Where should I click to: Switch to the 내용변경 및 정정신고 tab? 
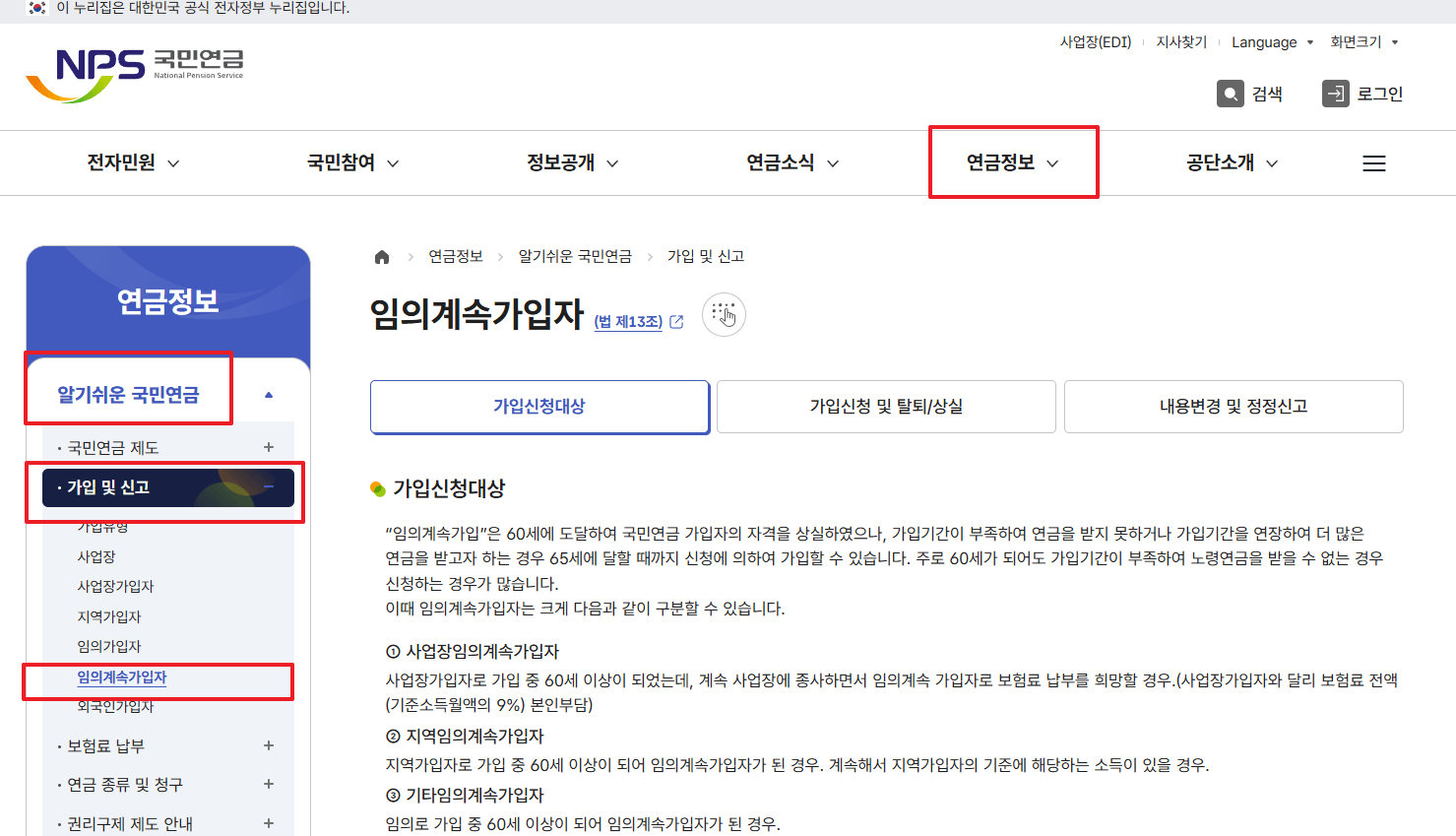(x=1234, y=406)
